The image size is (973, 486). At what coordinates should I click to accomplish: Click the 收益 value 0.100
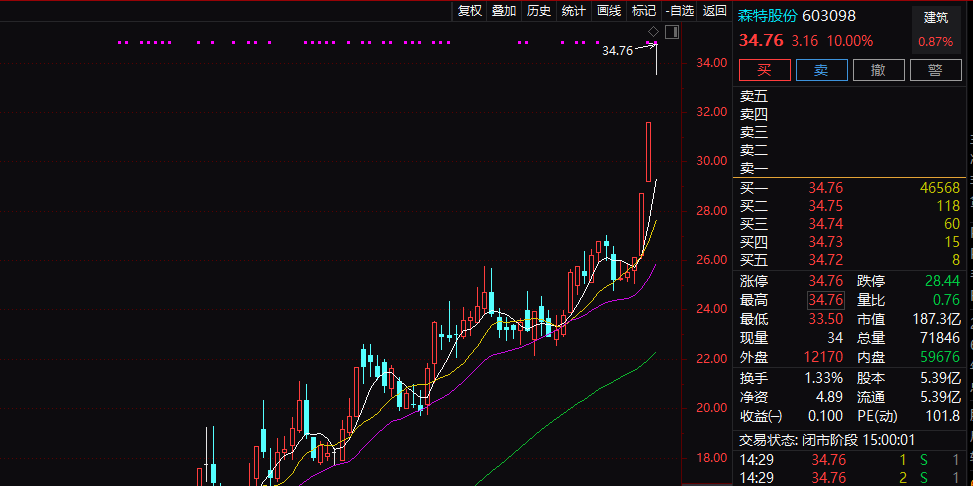[x=825, y=416]
